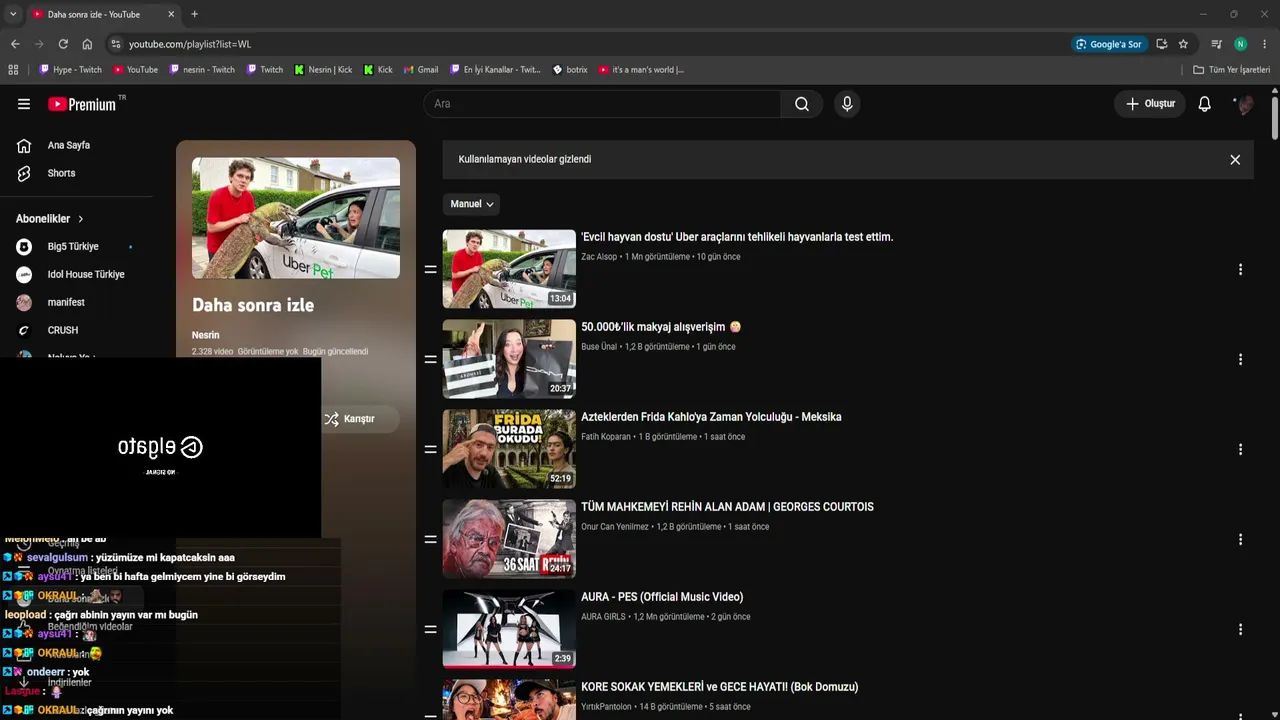Click the Oluştur create button
The image size is (1280, 720).
click(1150, 104)
